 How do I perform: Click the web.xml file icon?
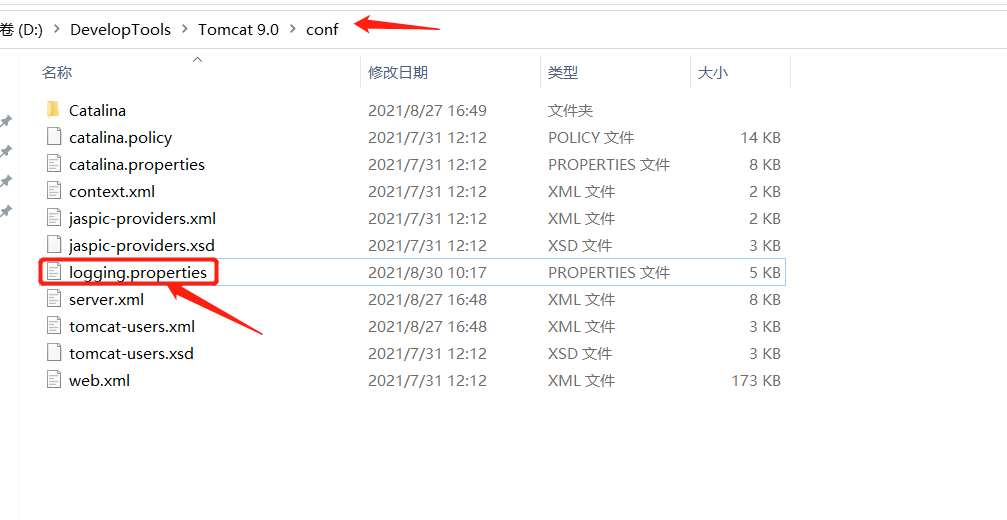point(53,380)
